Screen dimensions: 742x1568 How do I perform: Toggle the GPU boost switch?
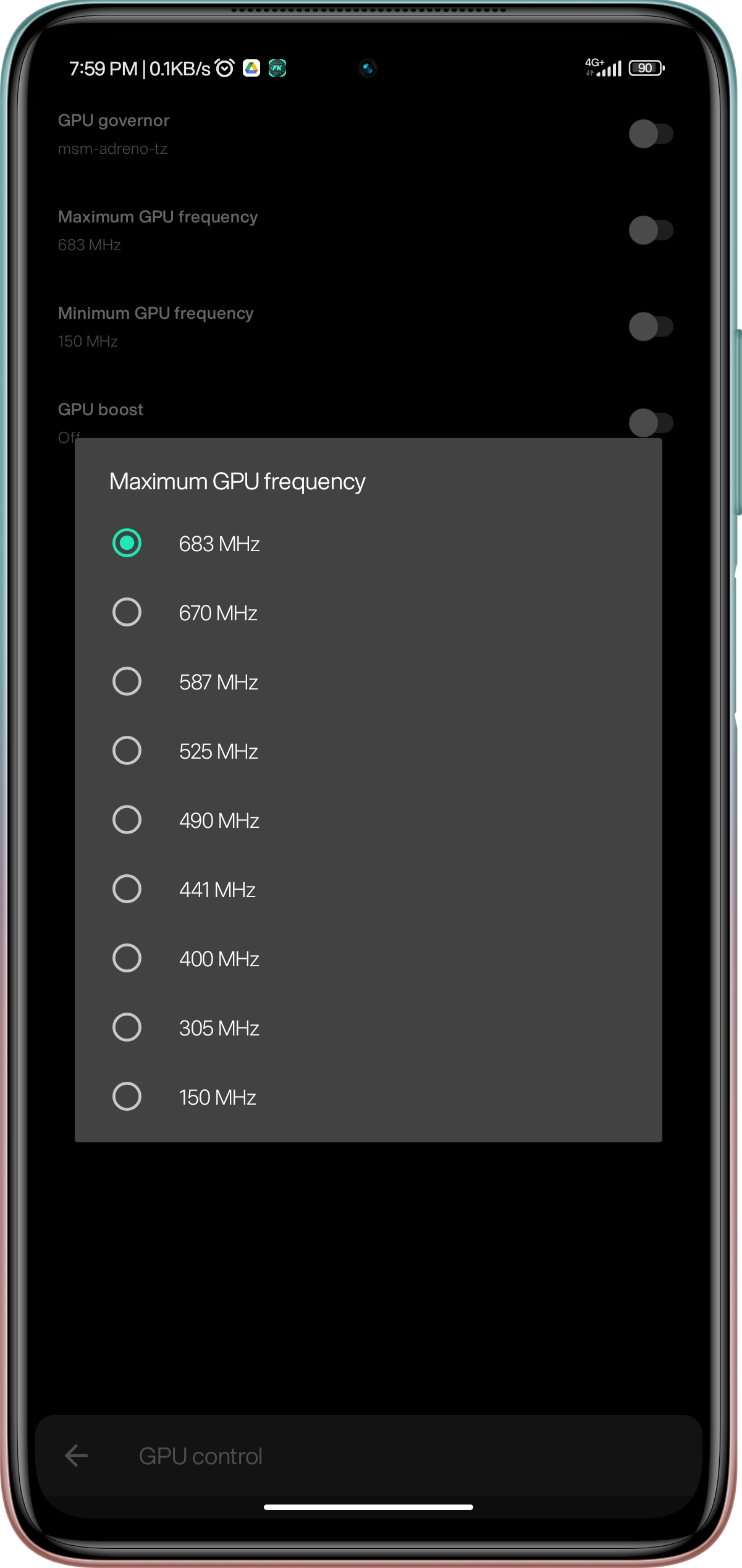[651, 423]
